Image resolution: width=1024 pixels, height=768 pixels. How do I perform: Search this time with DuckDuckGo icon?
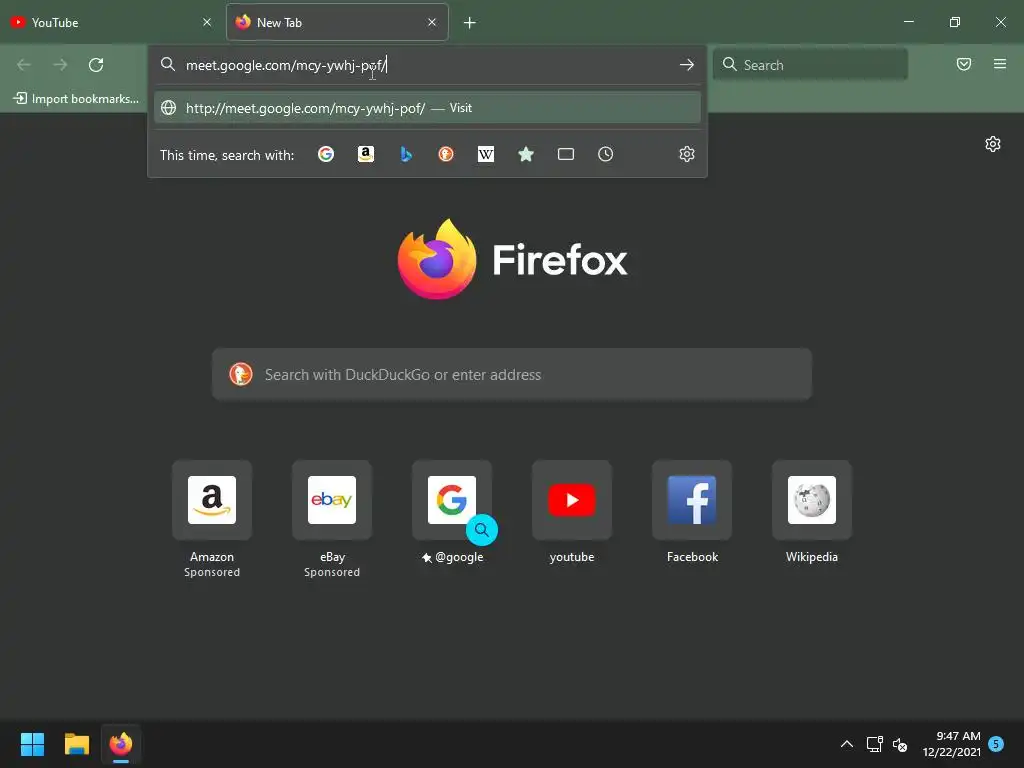click(x=446, y=154)
